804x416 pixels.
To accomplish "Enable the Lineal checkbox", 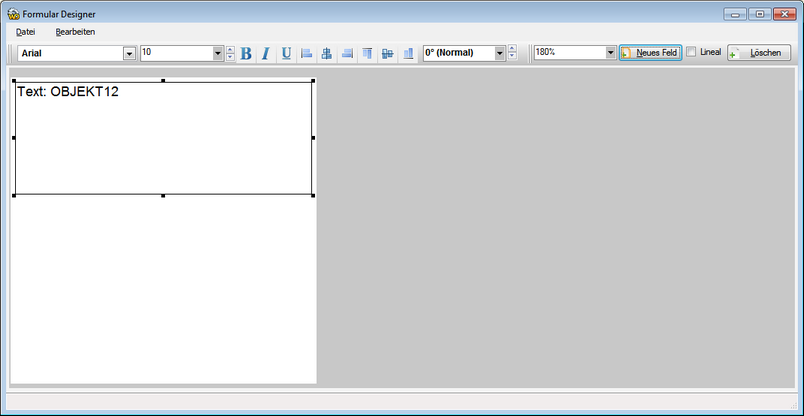I will pos(692,52).
